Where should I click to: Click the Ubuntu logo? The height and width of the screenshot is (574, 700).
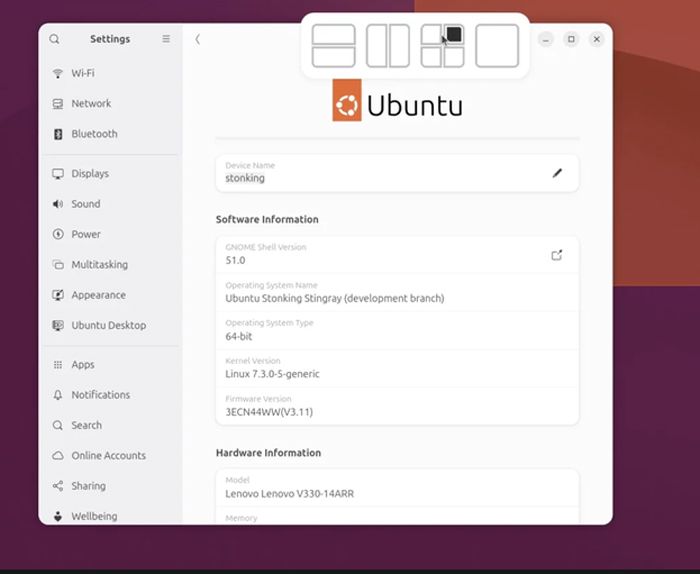397,100
